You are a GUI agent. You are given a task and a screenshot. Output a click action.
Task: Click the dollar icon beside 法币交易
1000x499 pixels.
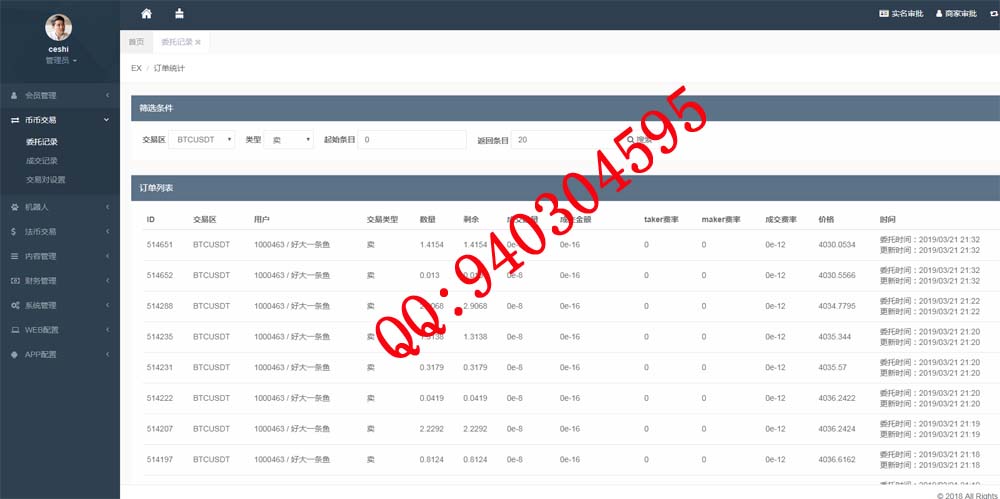(x=14, y=232)
